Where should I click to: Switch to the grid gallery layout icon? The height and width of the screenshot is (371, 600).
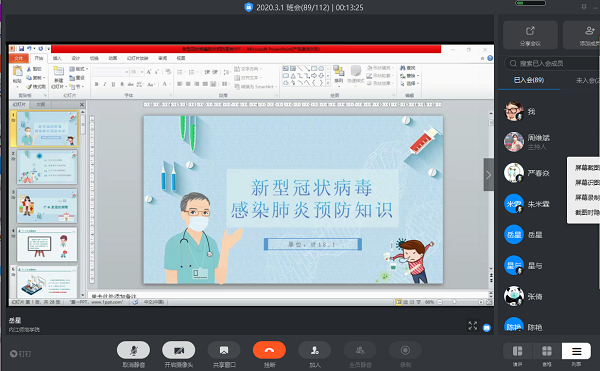click(547, 351)
